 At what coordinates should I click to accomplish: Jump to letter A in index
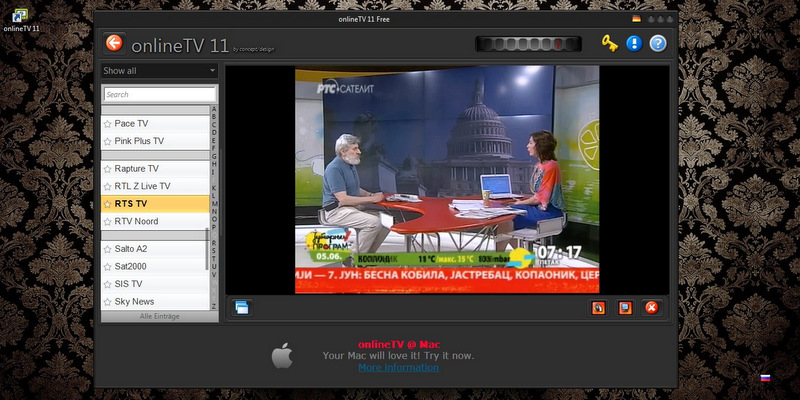click(214, 109)
